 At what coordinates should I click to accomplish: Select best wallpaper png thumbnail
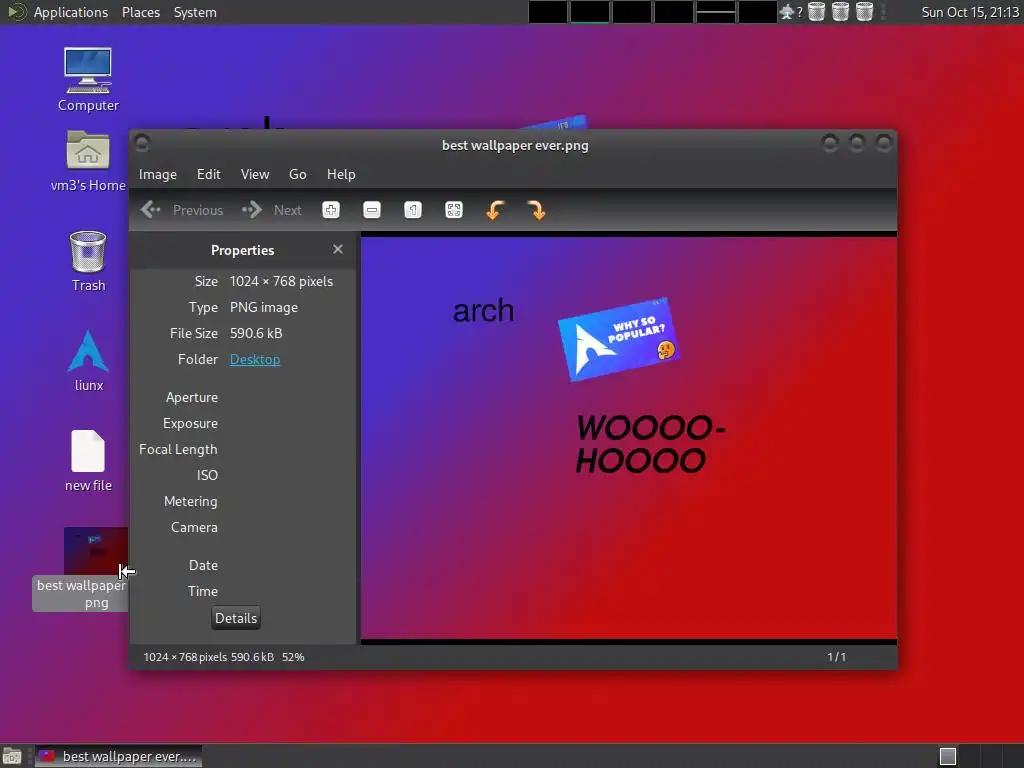pos(95,552)
